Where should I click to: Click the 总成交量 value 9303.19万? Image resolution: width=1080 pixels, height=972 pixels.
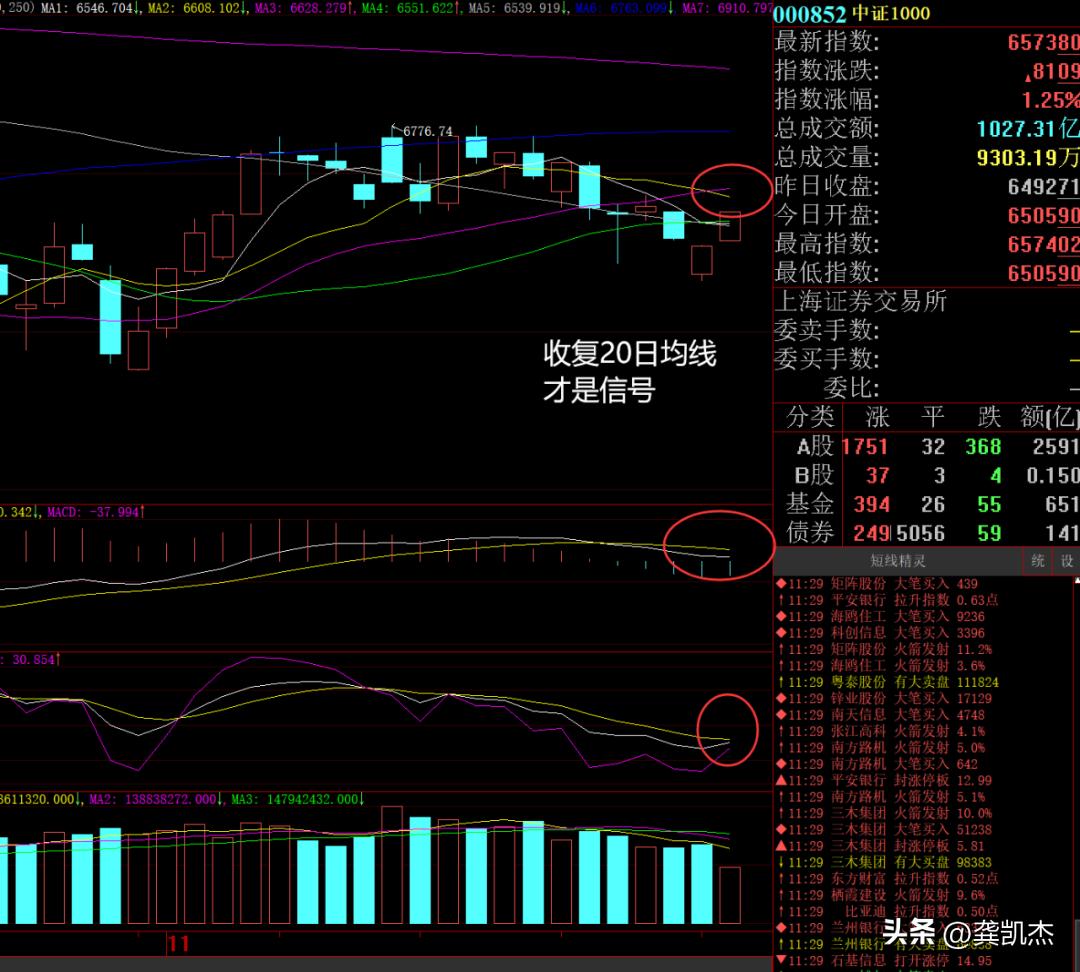[x=1028, y=157]
